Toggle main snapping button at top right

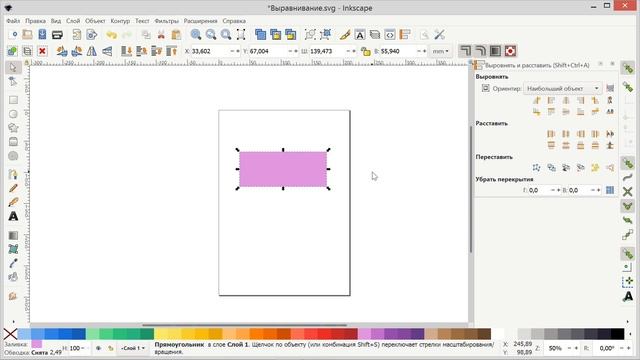coord(628,69)
